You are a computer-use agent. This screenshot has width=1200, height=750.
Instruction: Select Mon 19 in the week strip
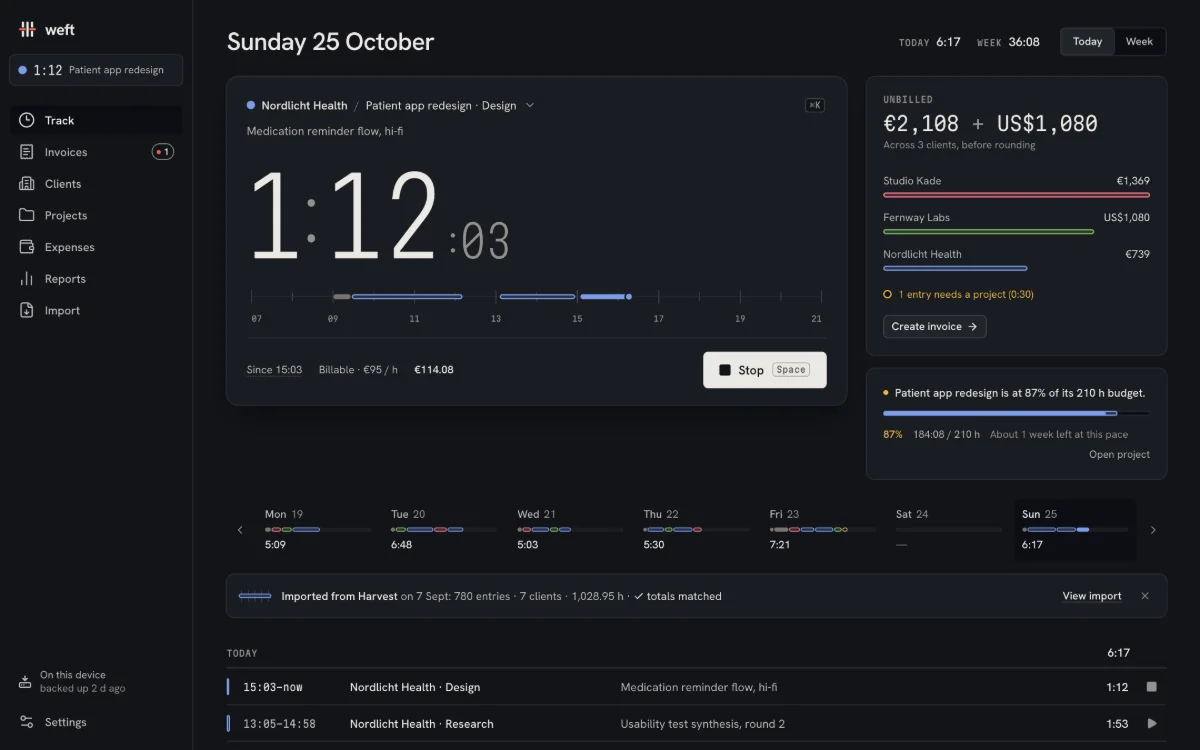[x=317, y=529]
